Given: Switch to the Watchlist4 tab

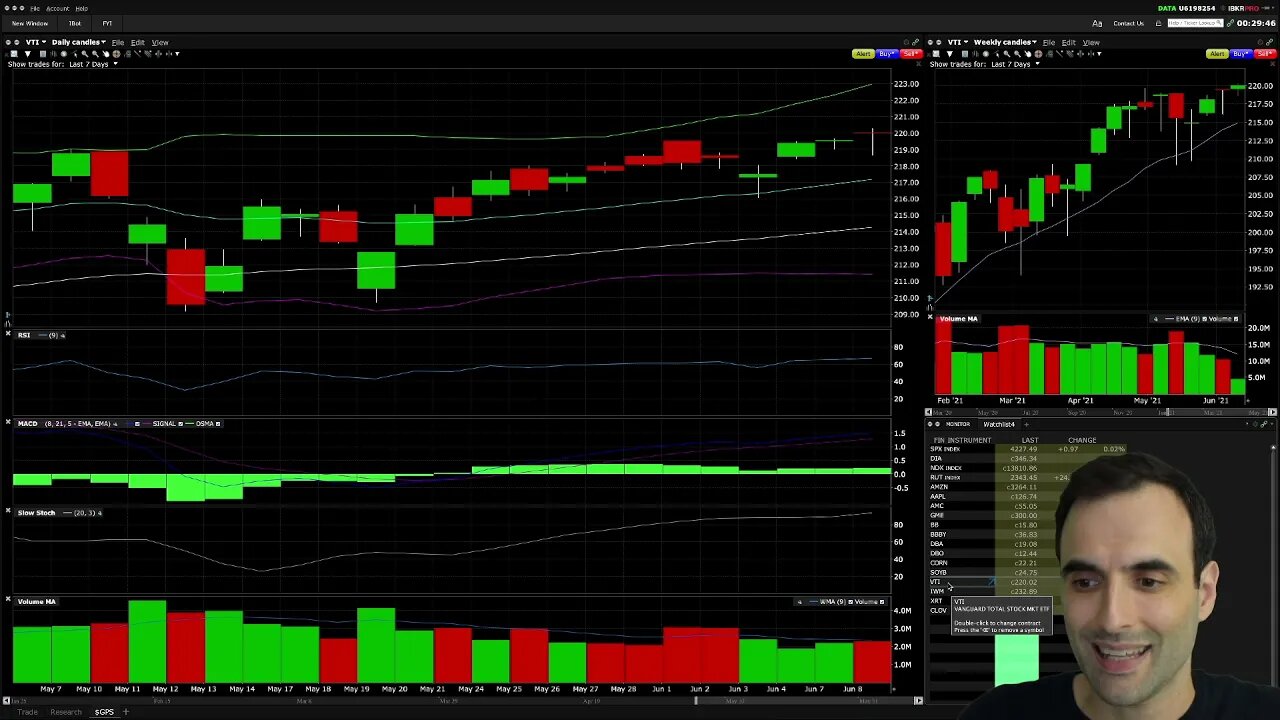Looking at the screenshot, I should pos(999,424).
